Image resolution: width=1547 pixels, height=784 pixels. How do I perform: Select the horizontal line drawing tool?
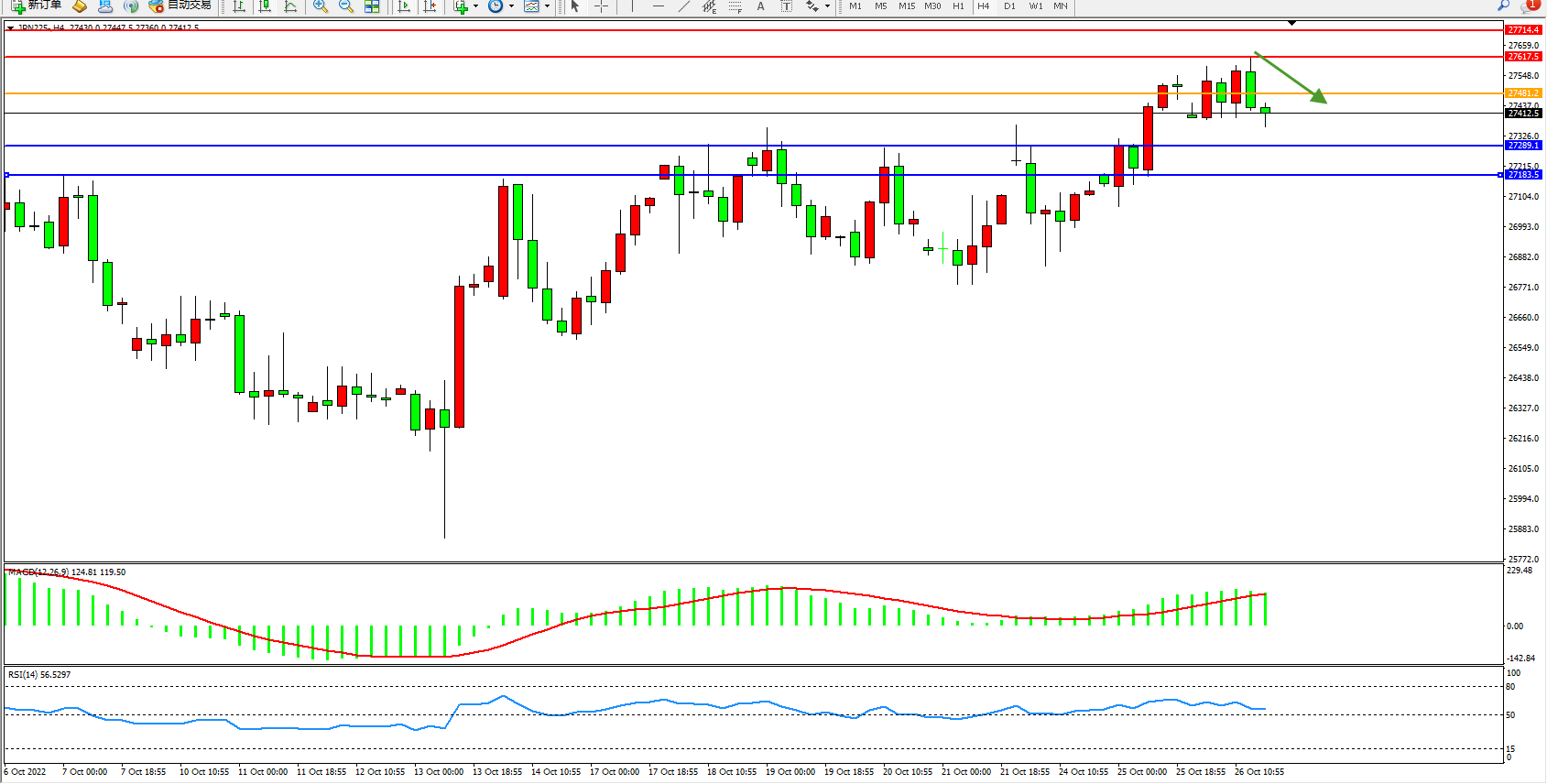[658, 6]
